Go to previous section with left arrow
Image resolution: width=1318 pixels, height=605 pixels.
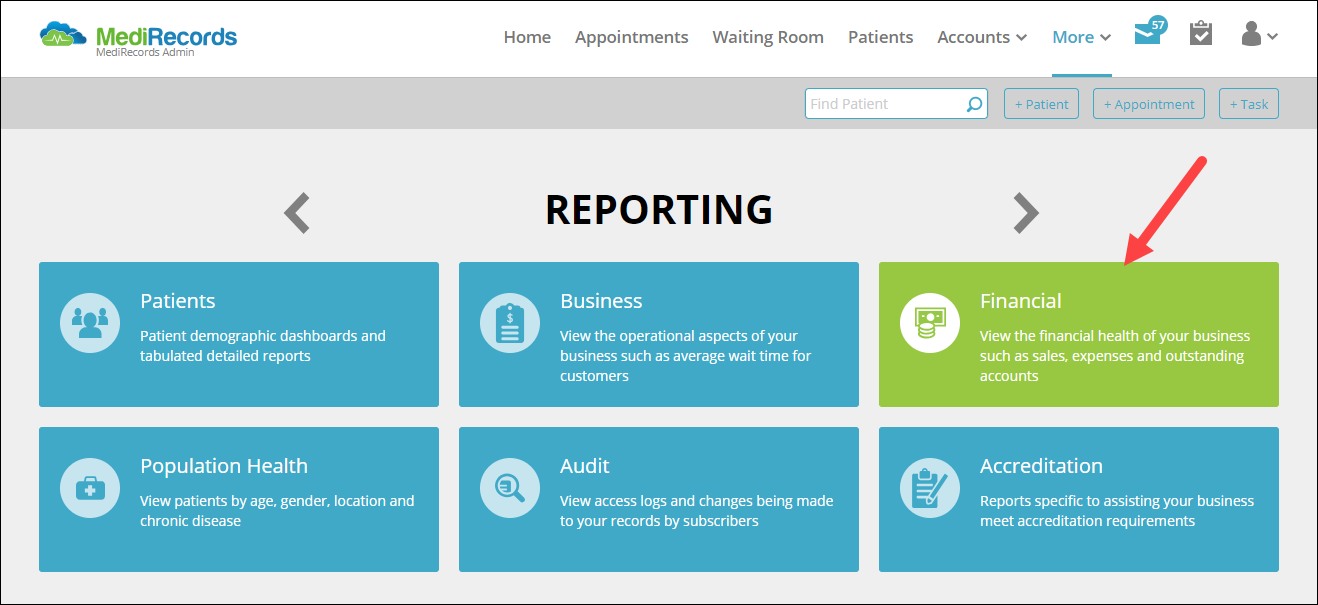[297, 212]
